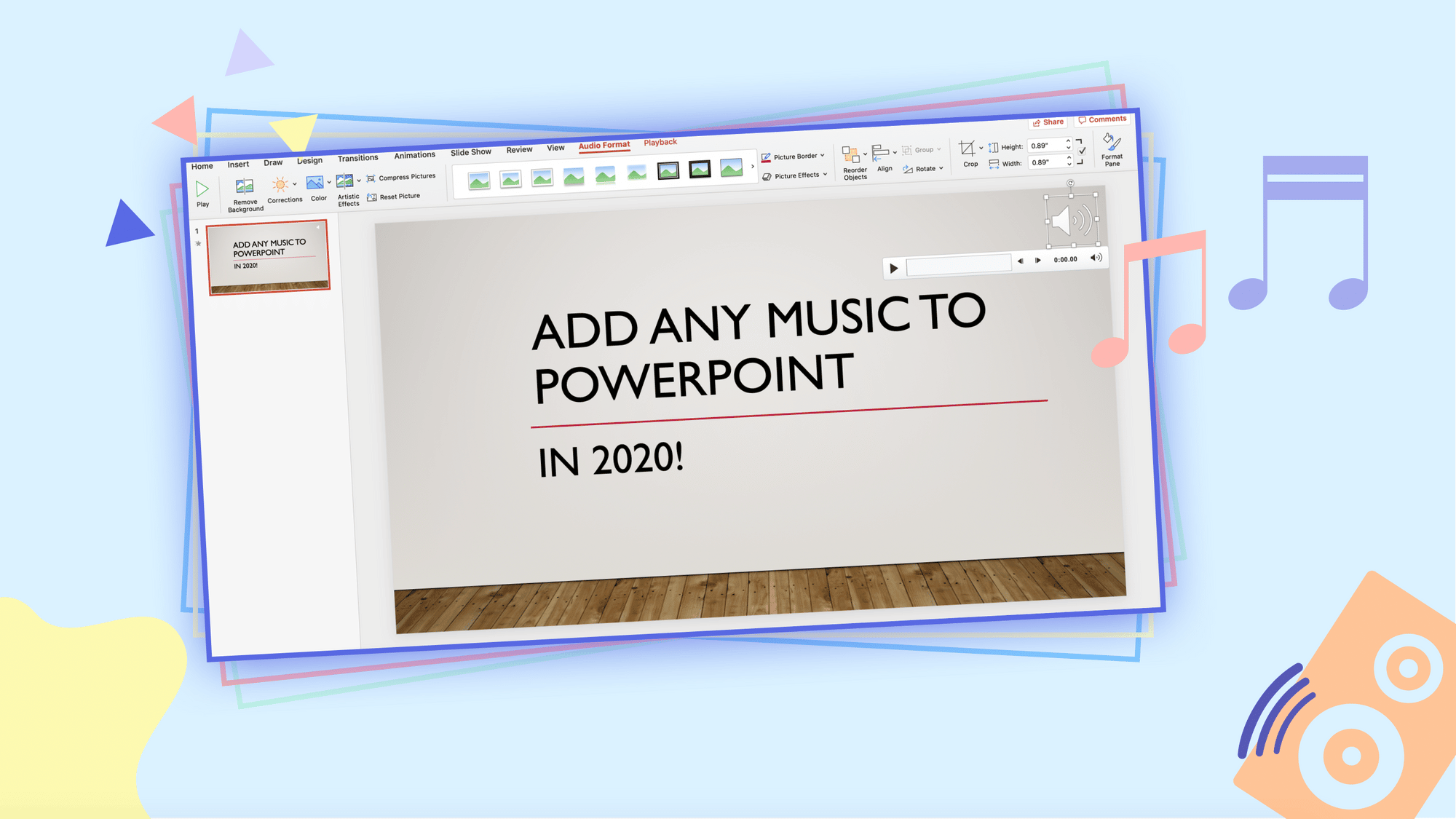
Task: Click the Audio Format tab
Action: tap(603, 143)
